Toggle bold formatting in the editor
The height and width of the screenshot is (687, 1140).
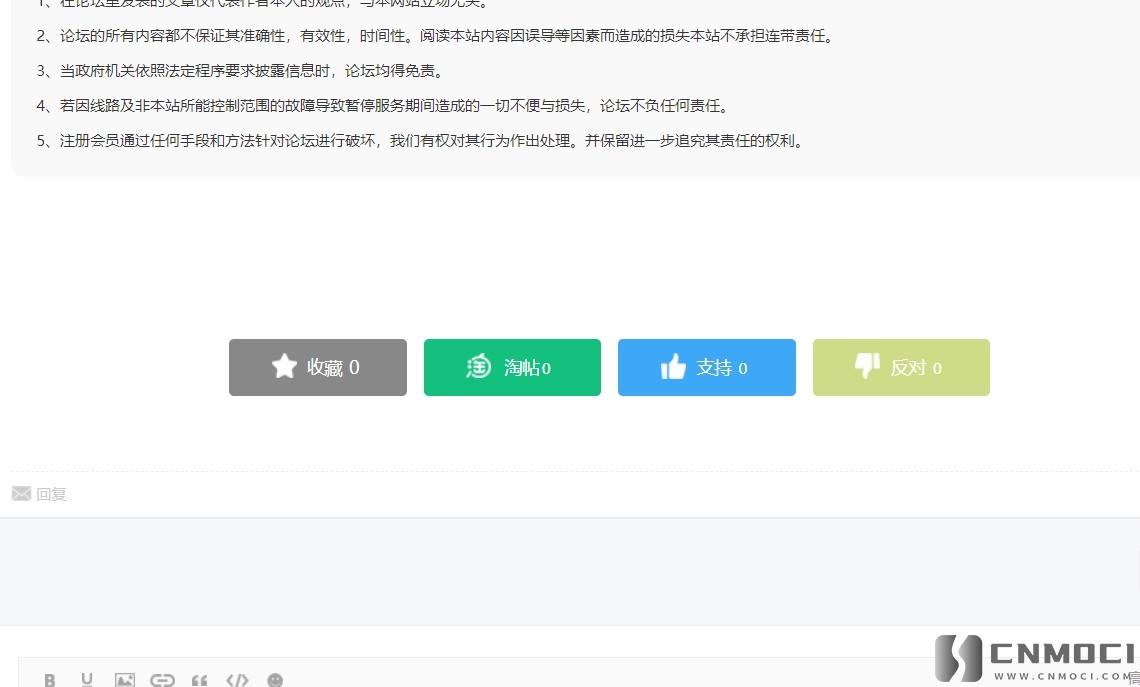[x=49, y=680]
